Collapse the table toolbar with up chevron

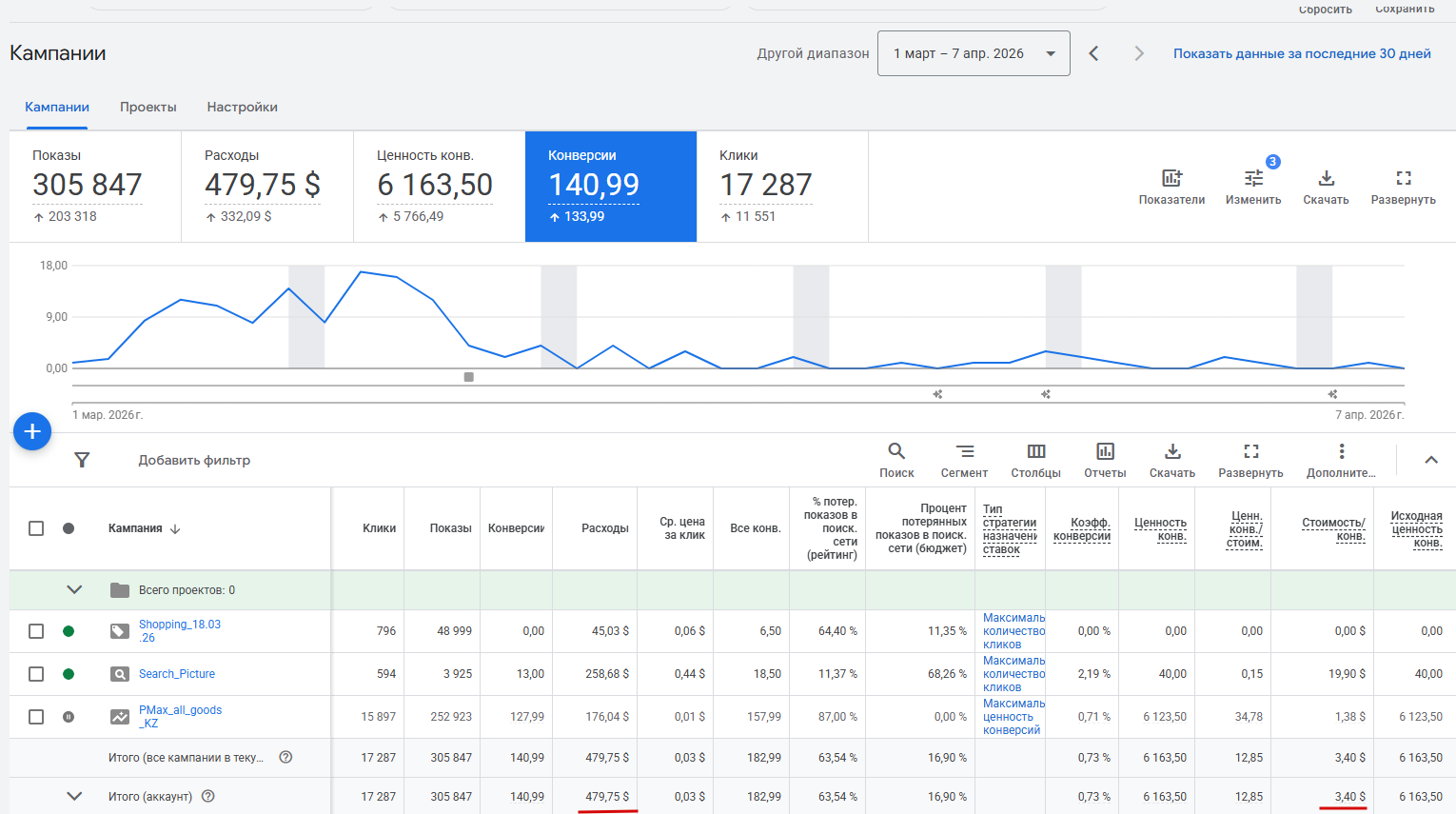[x=1430, y=460]
